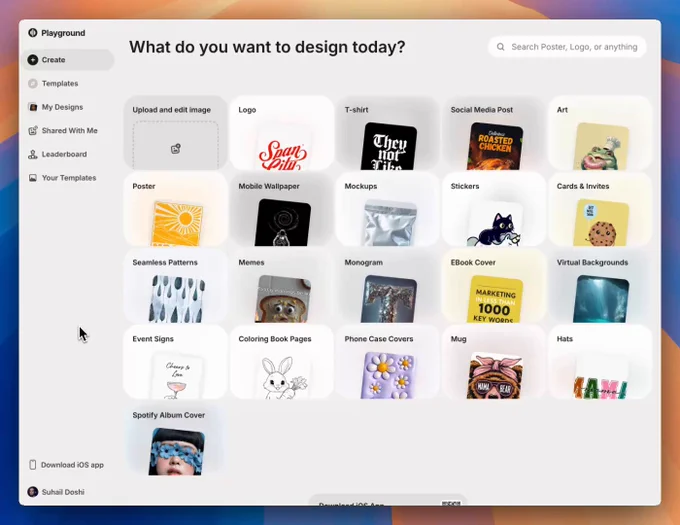Open the Logo design category

tap(282, 133)
